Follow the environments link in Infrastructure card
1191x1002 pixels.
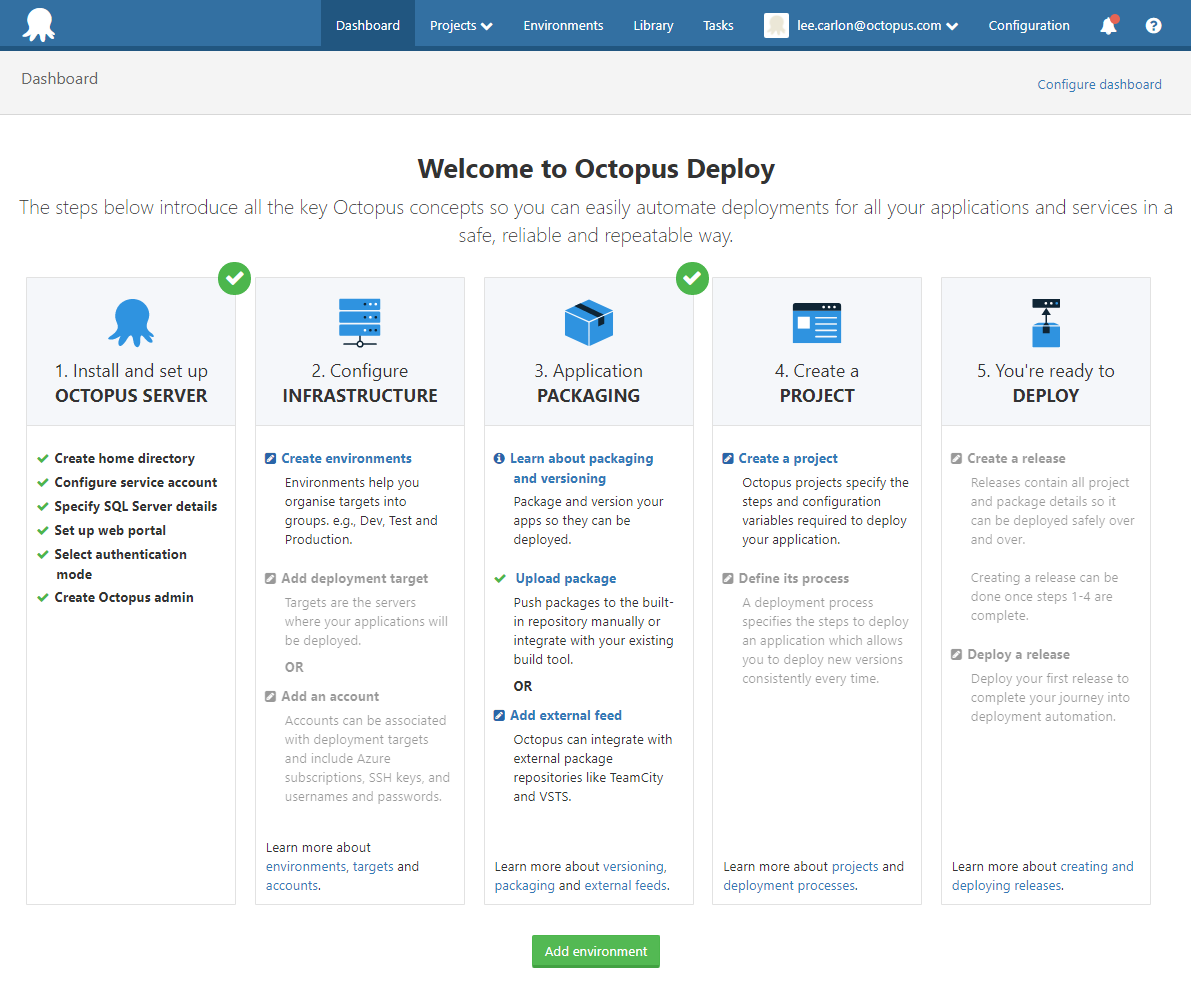305,867
